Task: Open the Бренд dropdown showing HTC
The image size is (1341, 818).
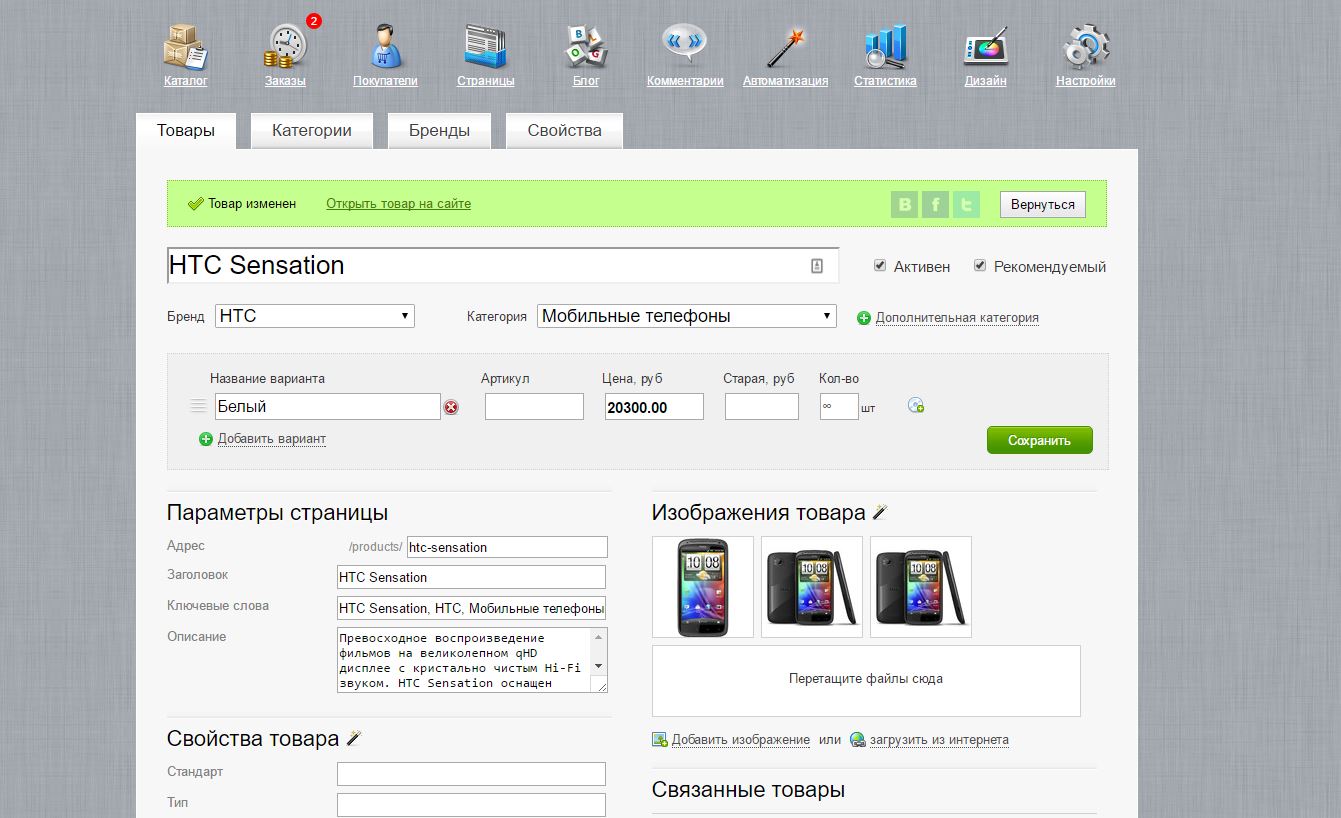Action: pos(315,316)
